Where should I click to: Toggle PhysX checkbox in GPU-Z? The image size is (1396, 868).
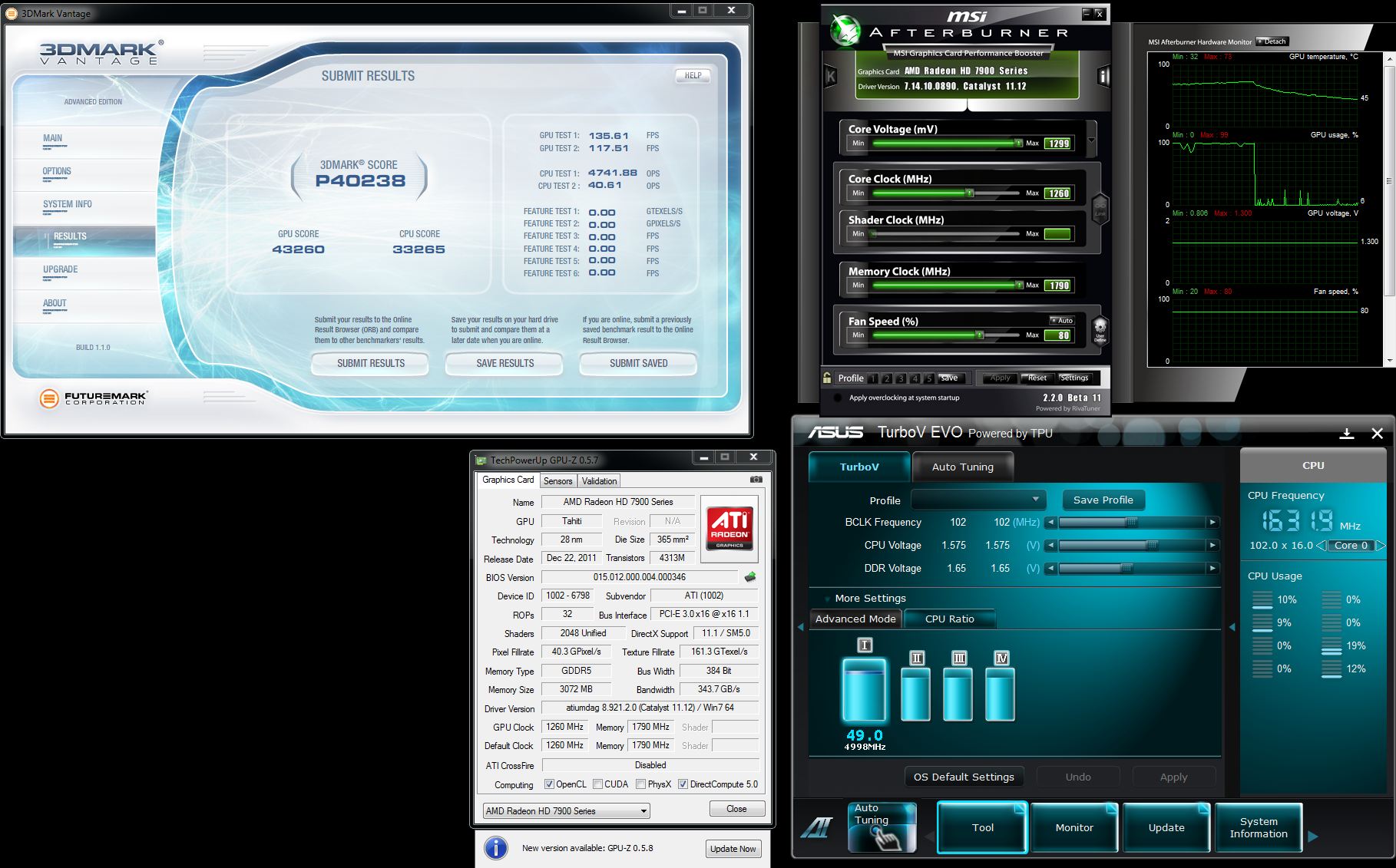pos(640,784)
